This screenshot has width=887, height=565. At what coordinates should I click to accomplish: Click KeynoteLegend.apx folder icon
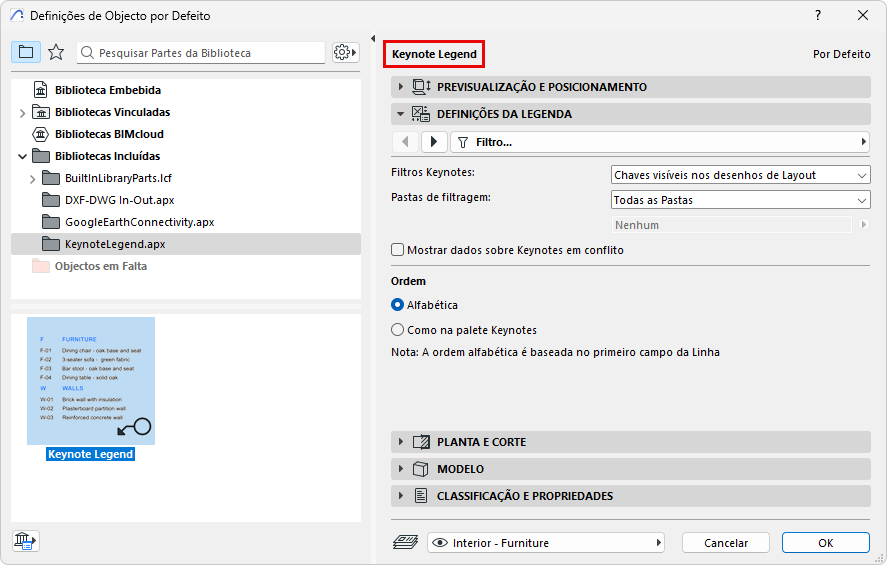[x=51, y=244]
